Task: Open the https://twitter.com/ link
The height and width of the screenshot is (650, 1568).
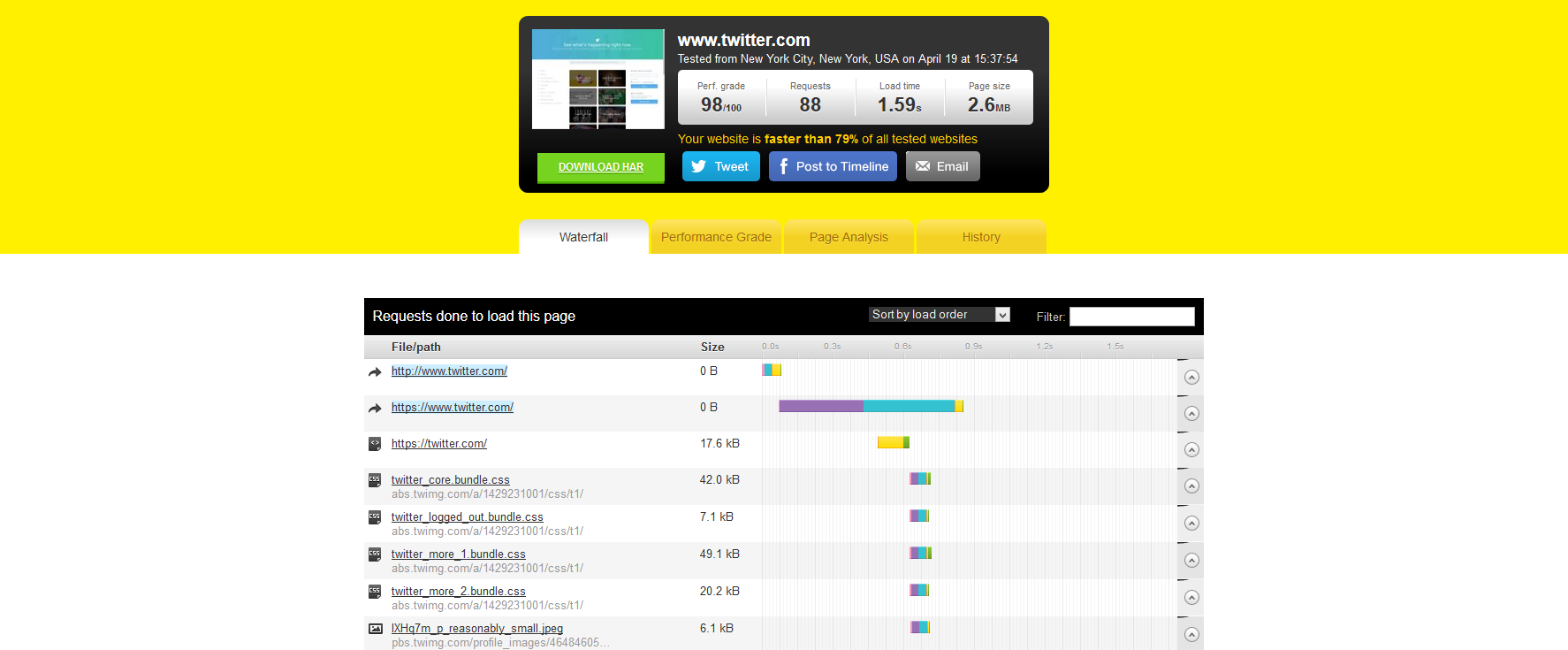Action: [439, 444]
